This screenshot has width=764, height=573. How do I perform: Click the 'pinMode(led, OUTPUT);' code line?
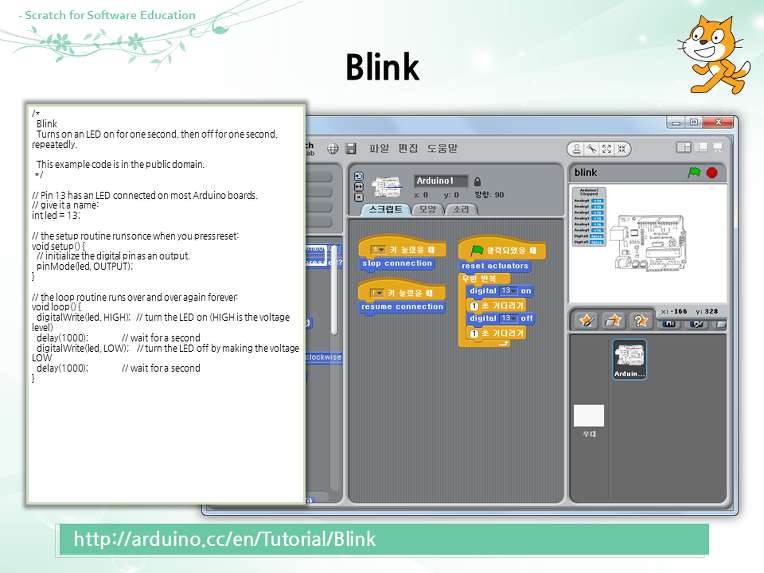[84, 267]
